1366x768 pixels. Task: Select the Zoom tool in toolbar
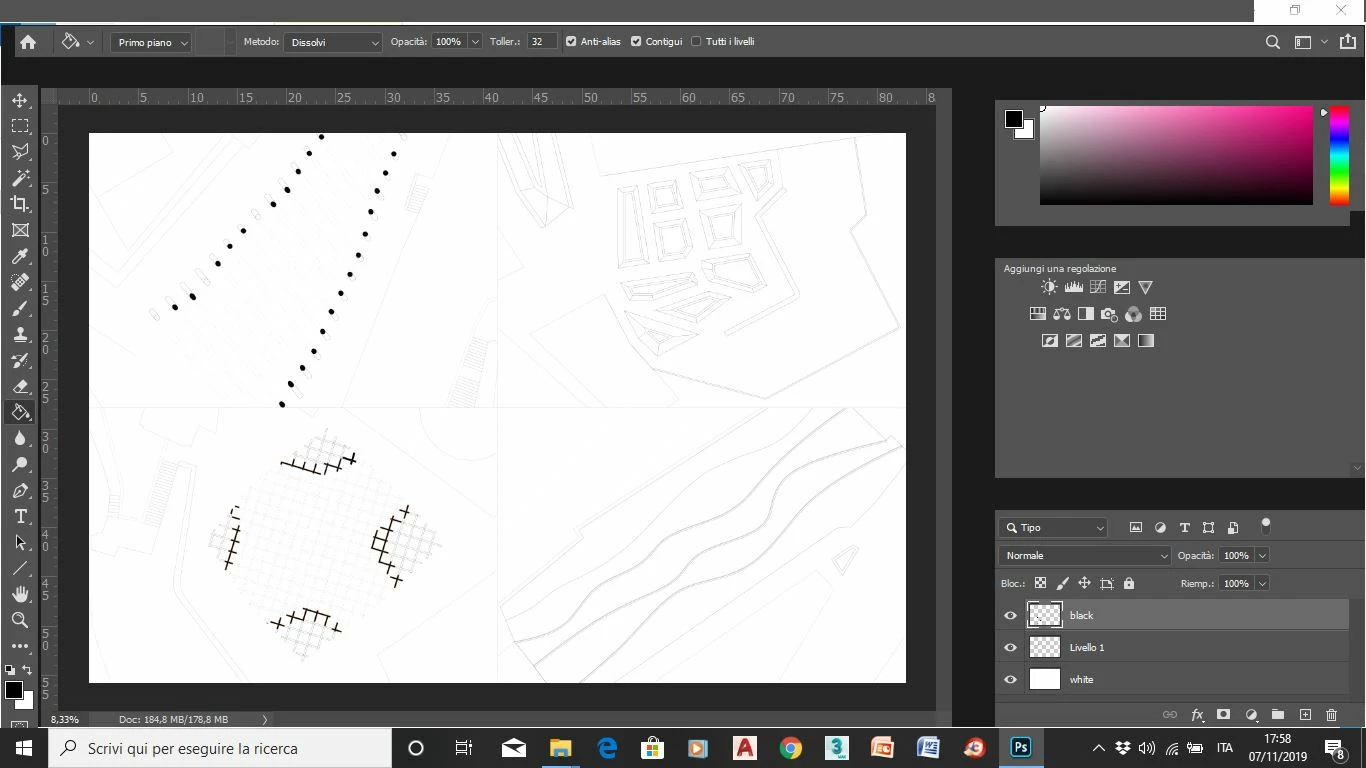20,620
